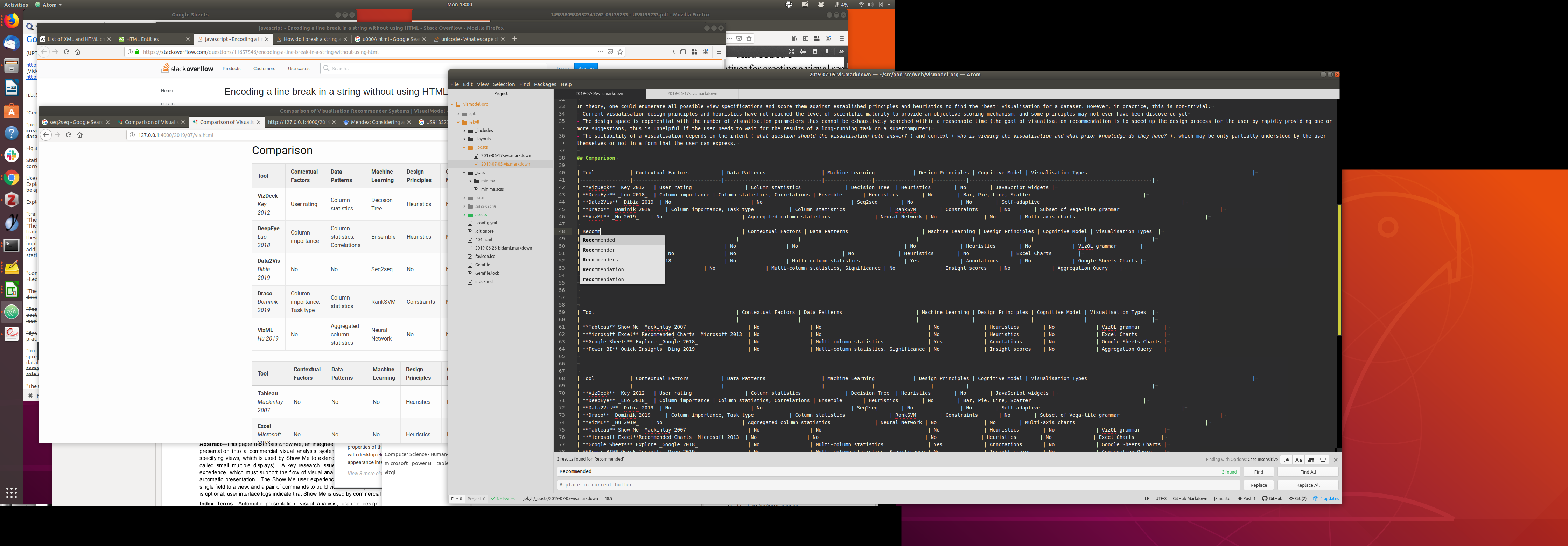Switch to the 2019-06-17-avs.markdown editor tab
This screenshot has height=546, width=1568.
click(x=692, y=94)
